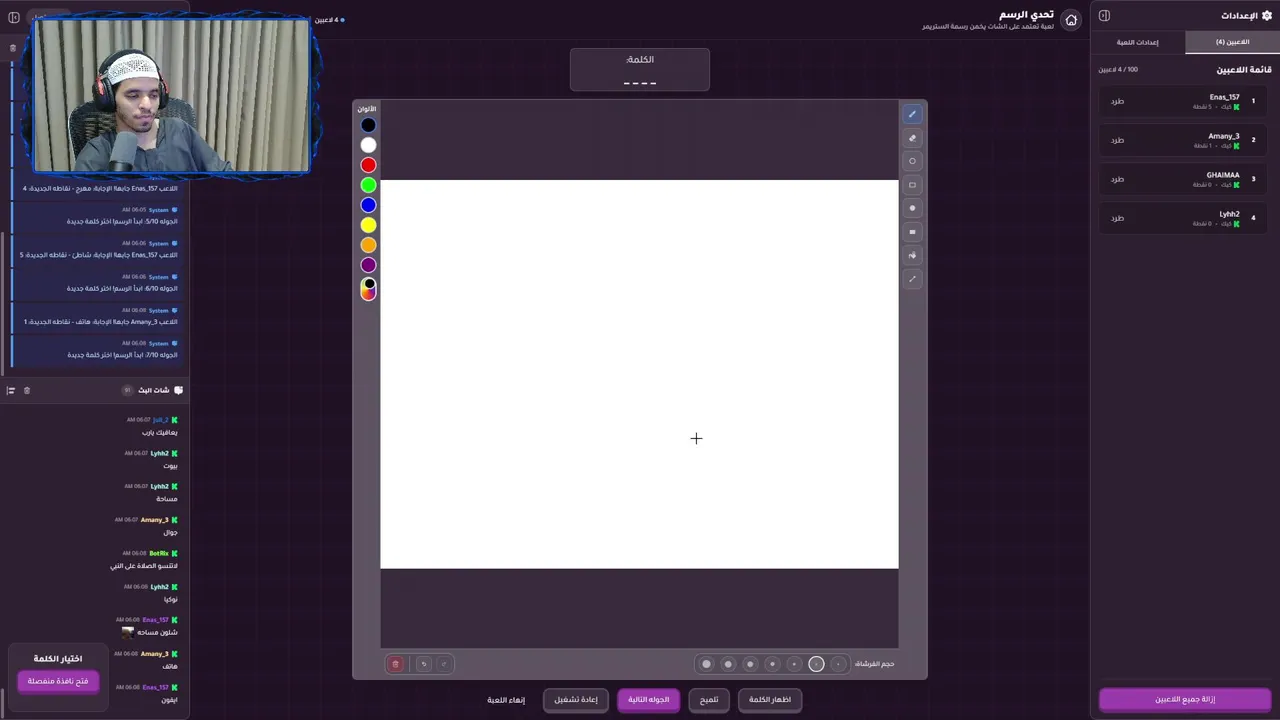This screenshot has width=1280, height=720.
Task: Select the straight line tool
Action: click(x=912, y=279)
